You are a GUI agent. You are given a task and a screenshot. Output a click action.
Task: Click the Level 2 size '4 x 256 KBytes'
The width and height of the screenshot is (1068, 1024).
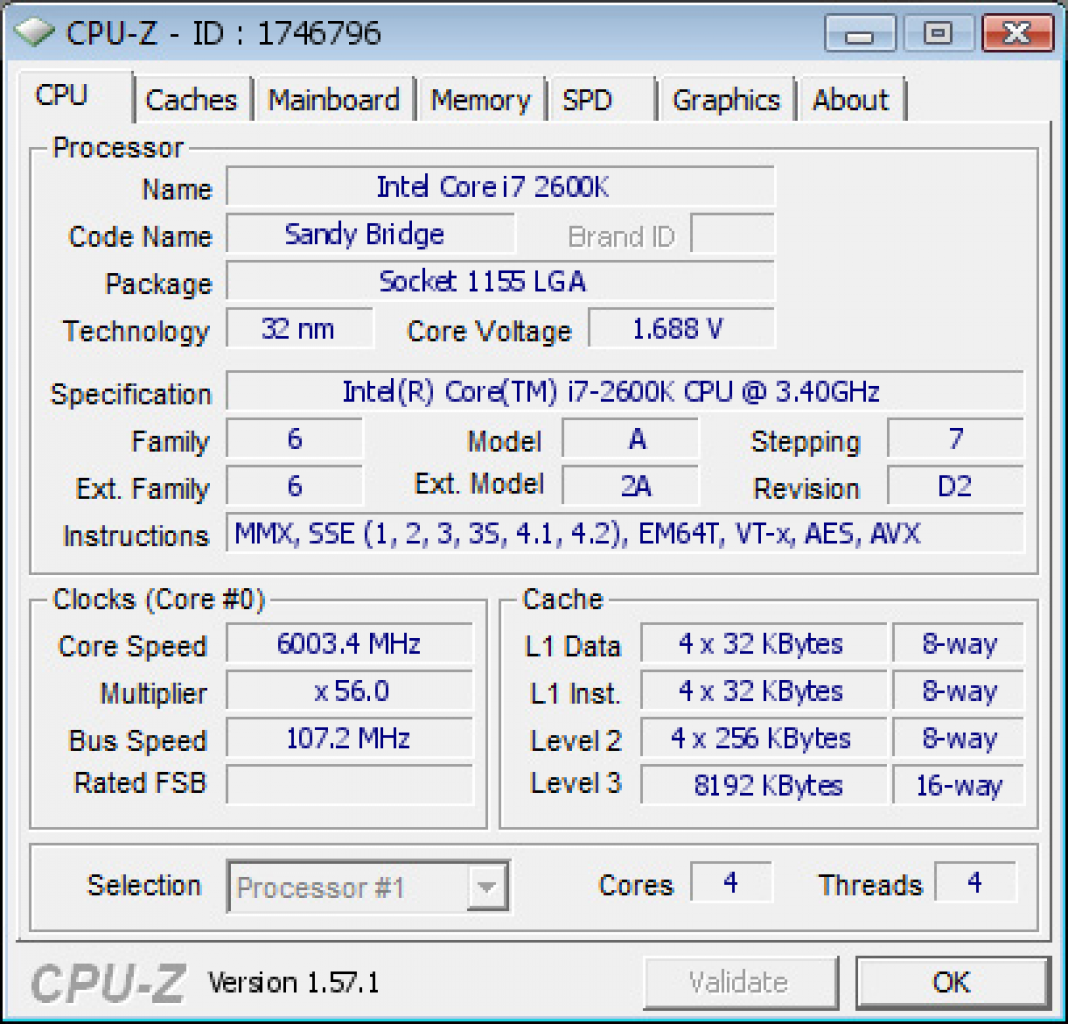point(764,738)
